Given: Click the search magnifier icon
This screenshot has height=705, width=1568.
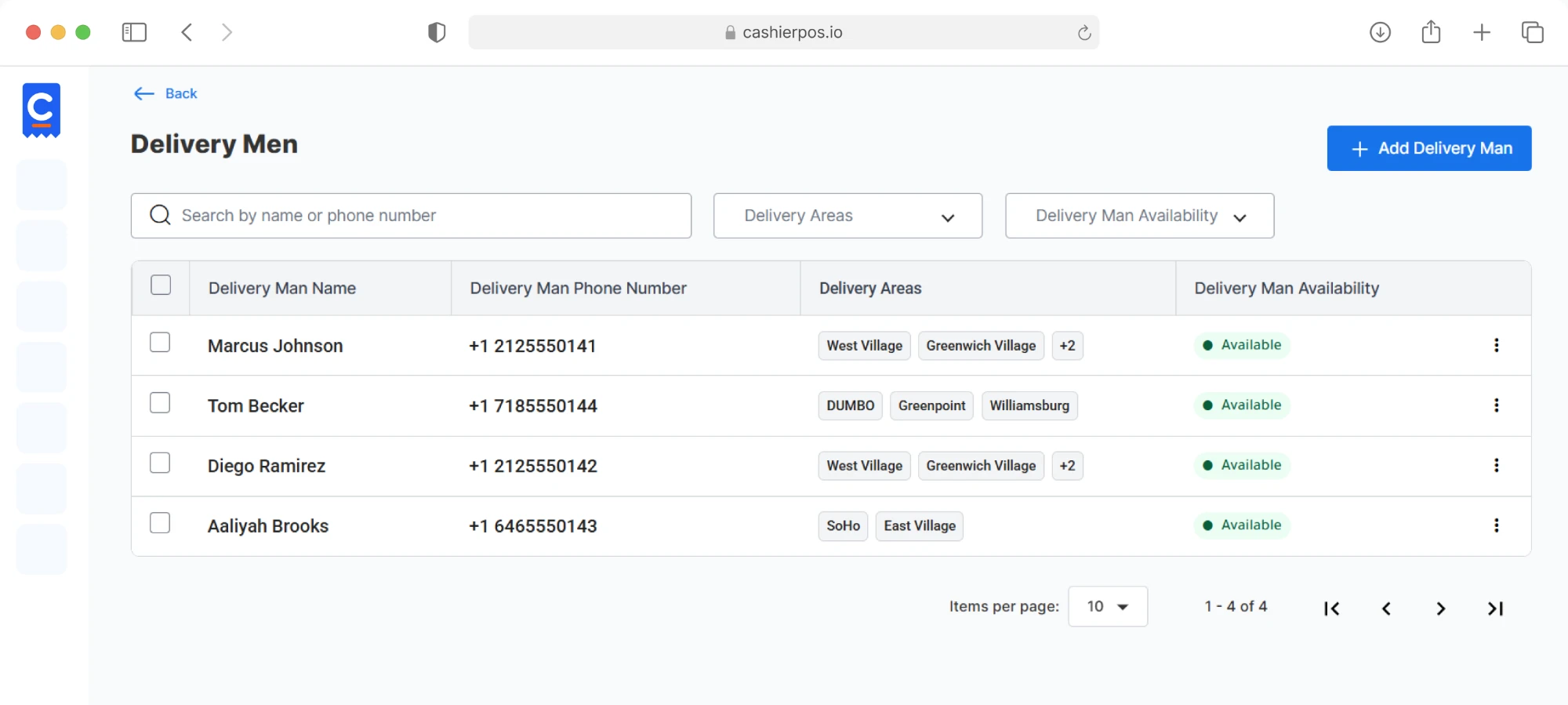Looking at the screenshot, I should click(160, 215).
